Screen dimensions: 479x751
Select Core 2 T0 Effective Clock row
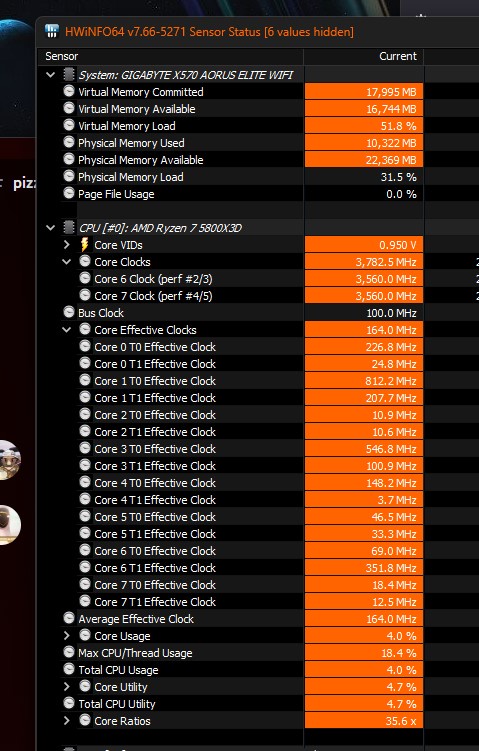point(155,415)
